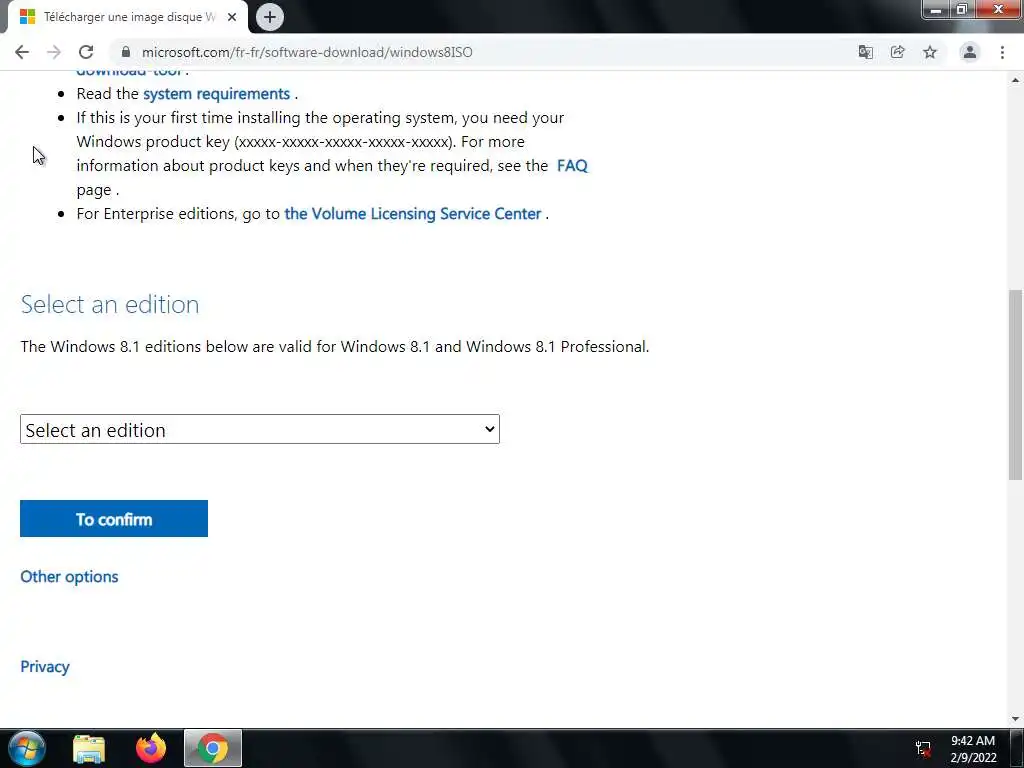
Task: Open the Chrome profile avatar menu
Action: 970,52
